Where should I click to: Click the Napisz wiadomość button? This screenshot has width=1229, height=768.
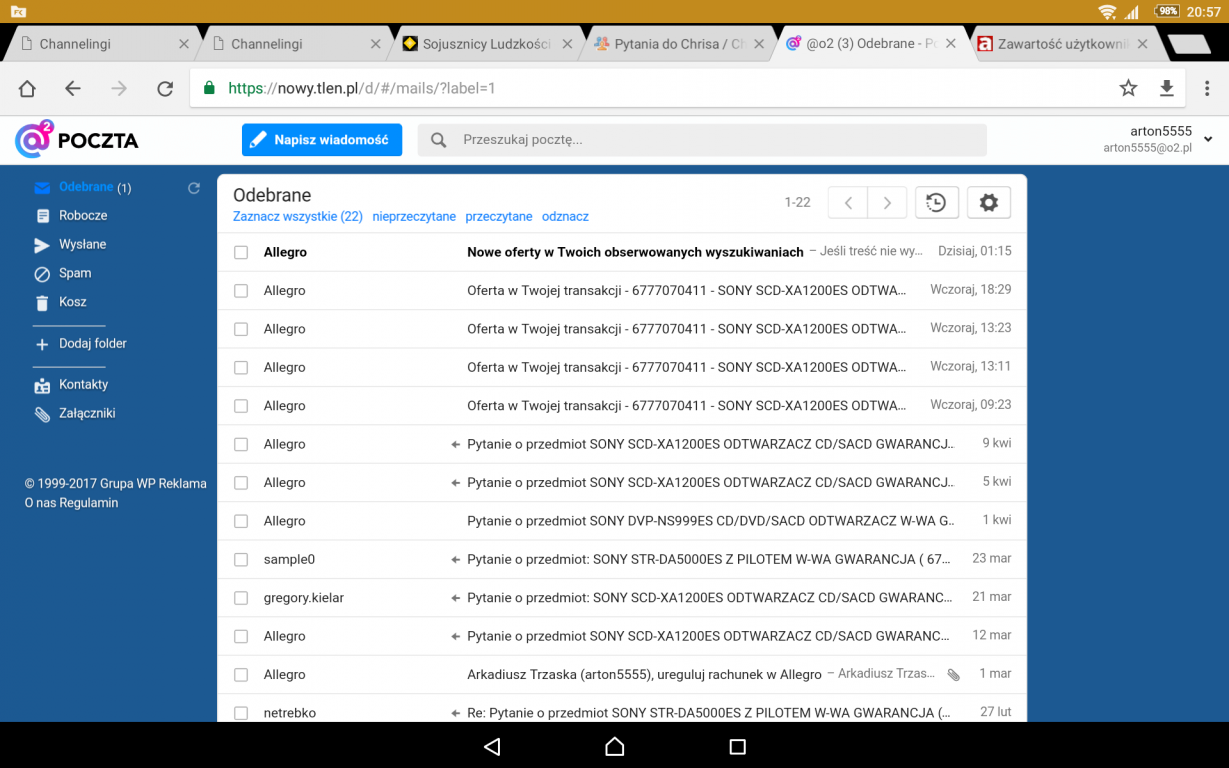point(322,140)
